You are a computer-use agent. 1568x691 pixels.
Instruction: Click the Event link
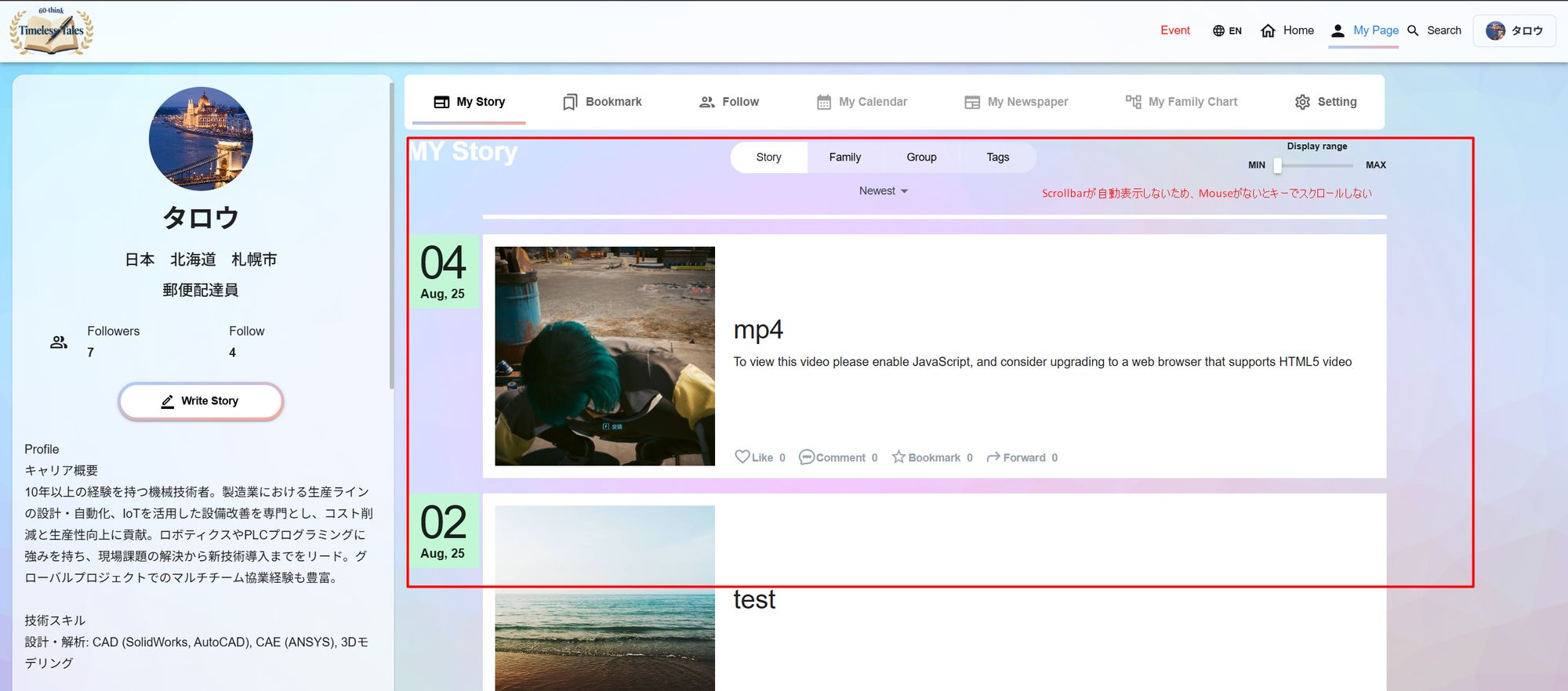point(1174,31)
